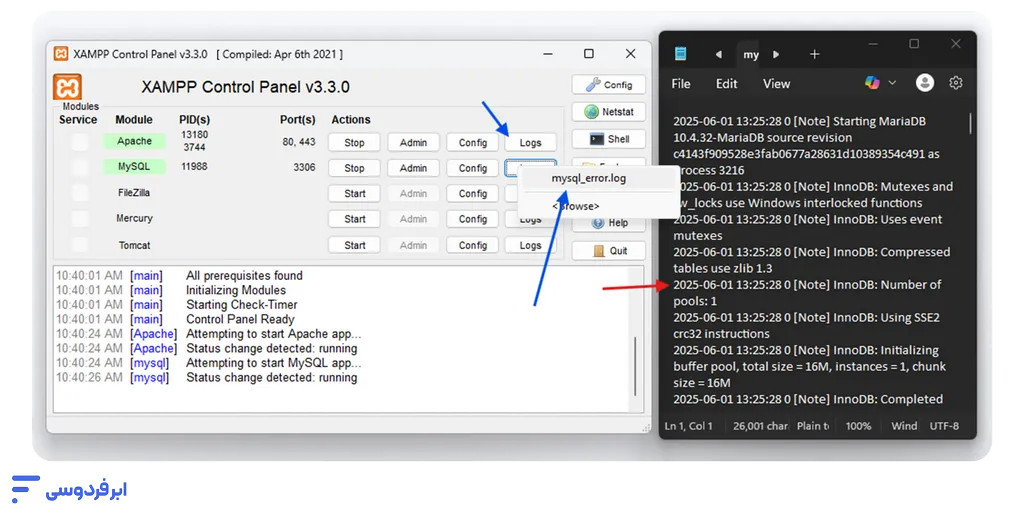Open Config for the MySQL row
The image size is (1024, 515).
pyautogui.click(x=473, y=168)
